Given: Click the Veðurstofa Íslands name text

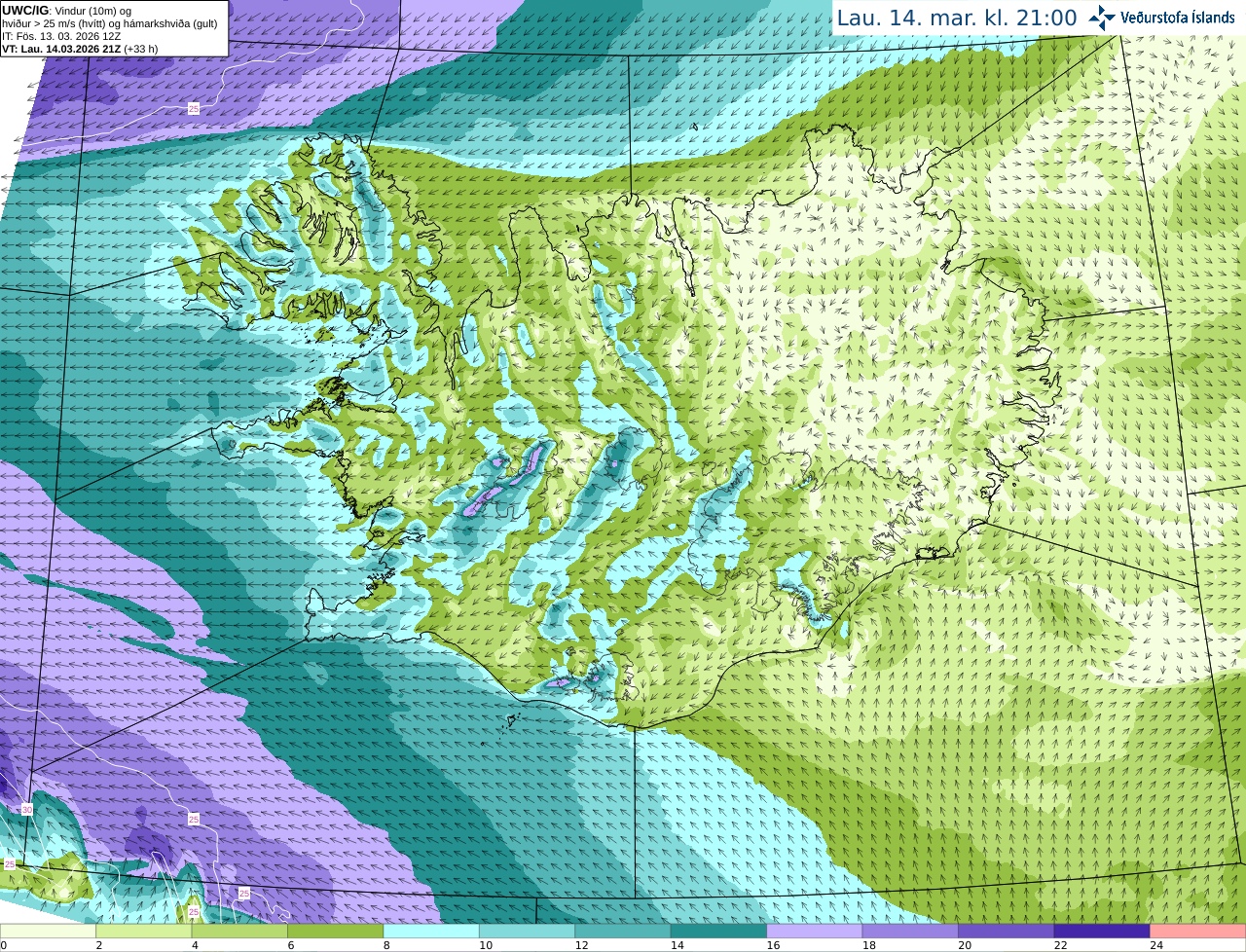Looking at the screenshot, I should pos(1177,18).
